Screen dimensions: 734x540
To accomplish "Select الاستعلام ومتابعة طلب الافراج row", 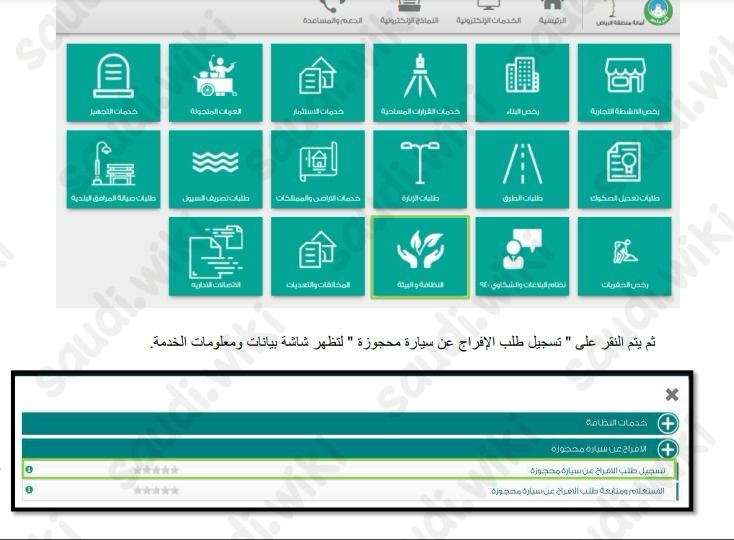I will pos(349,490).
